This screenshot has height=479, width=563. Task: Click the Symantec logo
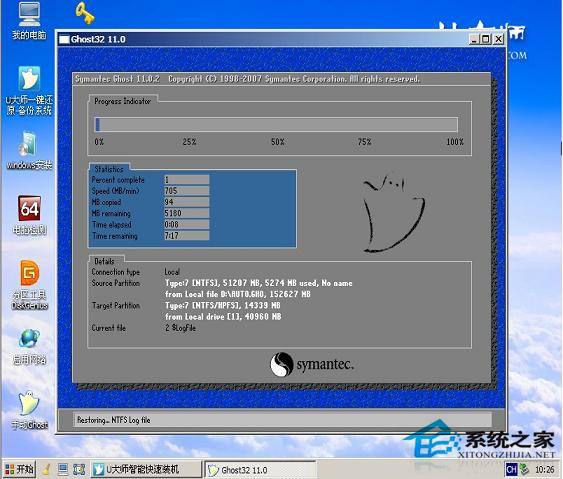pyautogui.click(x=312, y=364)
